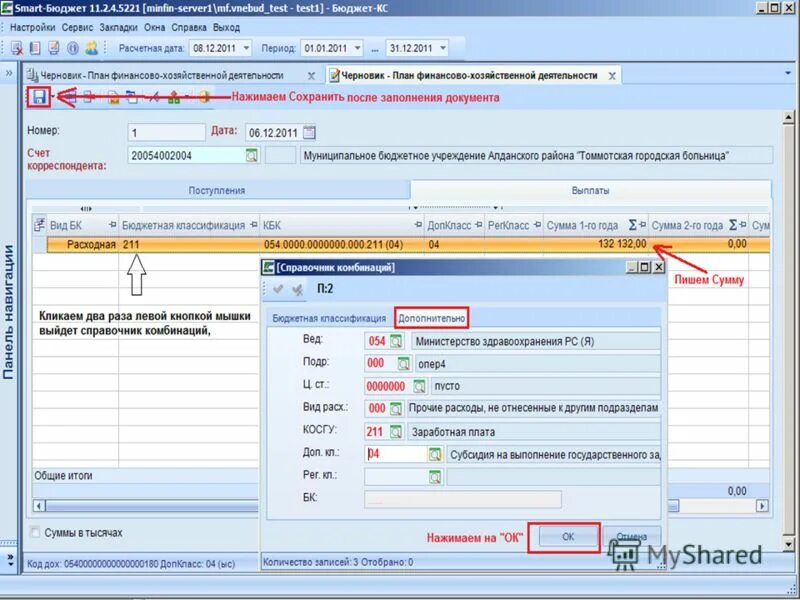The image size is (800, 600).
Task: Switch to Выплаты tab
Action: 590,190
